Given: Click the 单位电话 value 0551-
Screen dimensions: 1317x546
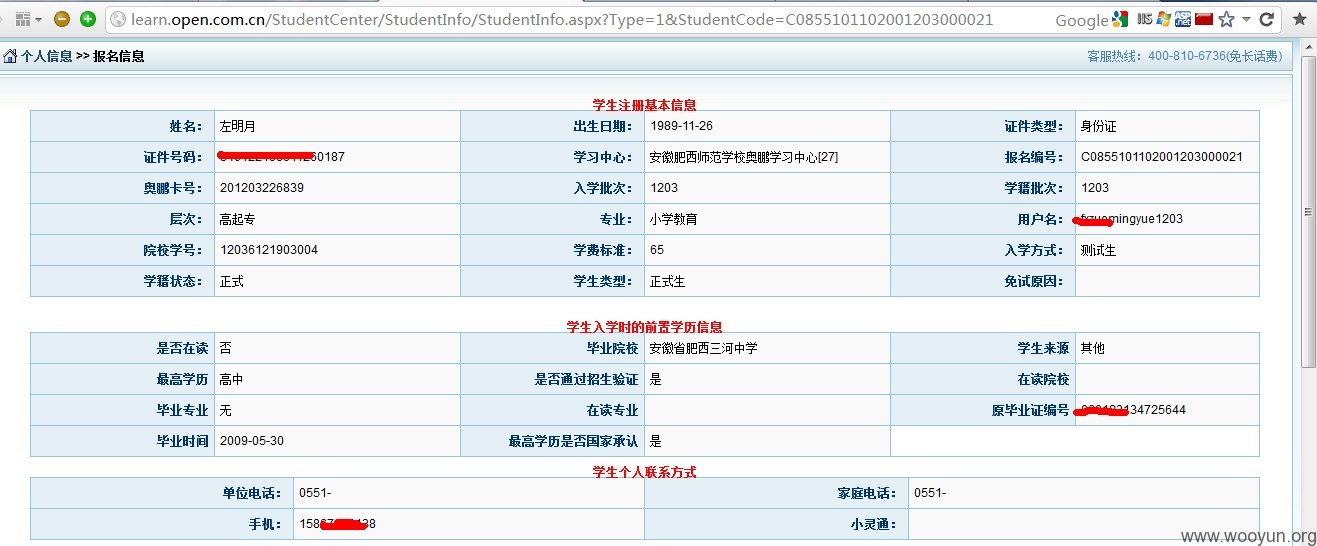Looking at the screenshot, I should click(x=314, y=493).
